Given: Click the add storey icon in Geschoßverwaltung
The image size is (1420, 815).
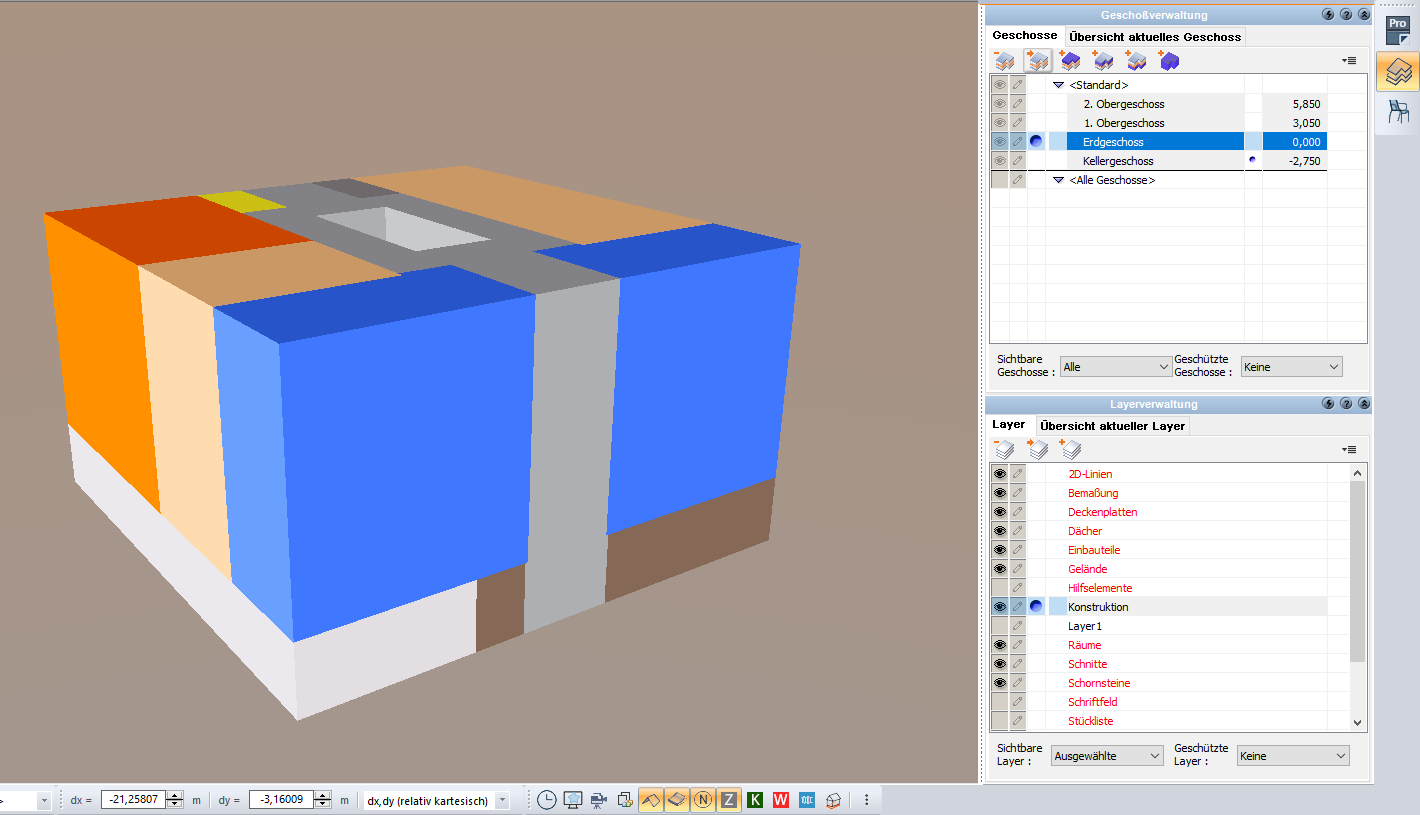Looking at the screenshot, I should [1069, 60].
